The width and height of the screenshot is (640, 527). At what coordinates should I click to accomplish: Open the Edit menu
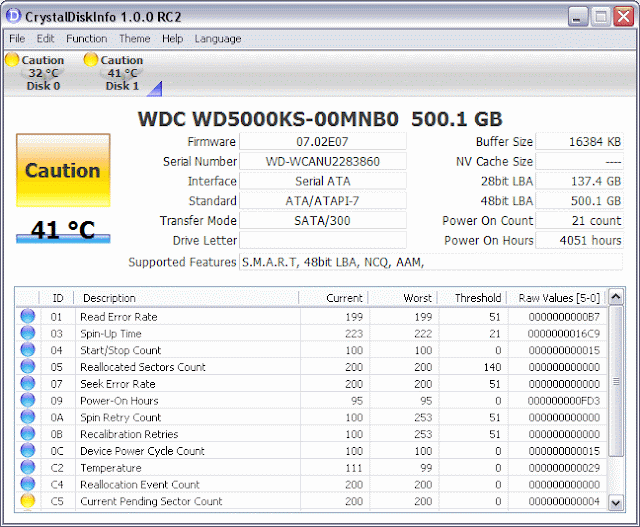(45, 39)
